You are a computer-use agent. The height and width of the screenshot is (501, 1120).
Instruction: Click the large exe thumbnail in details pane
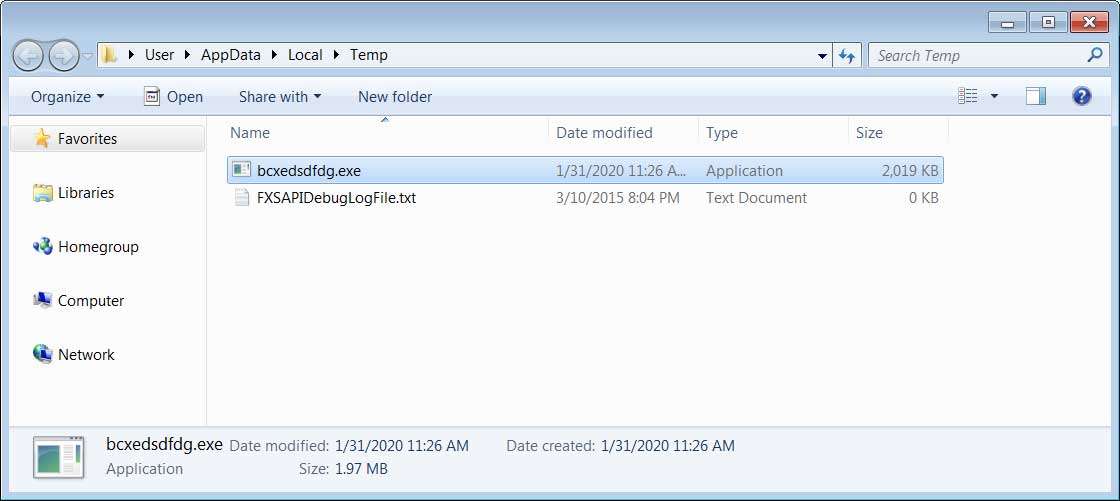tap(59, 457)
